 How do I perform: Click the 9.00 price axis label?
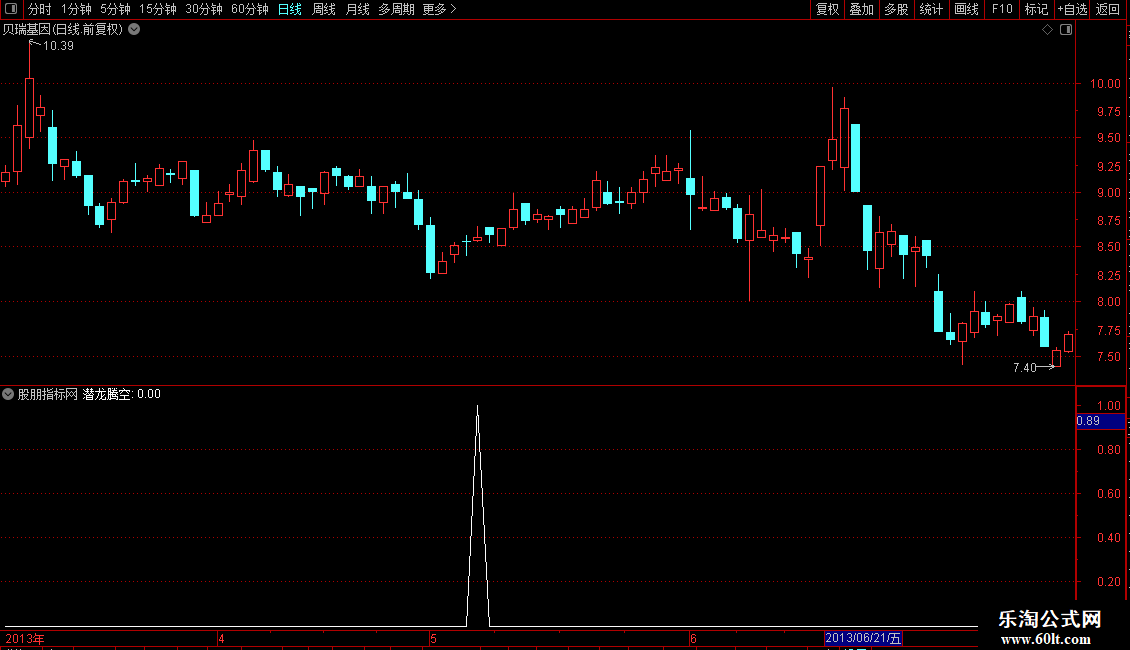1108,192
